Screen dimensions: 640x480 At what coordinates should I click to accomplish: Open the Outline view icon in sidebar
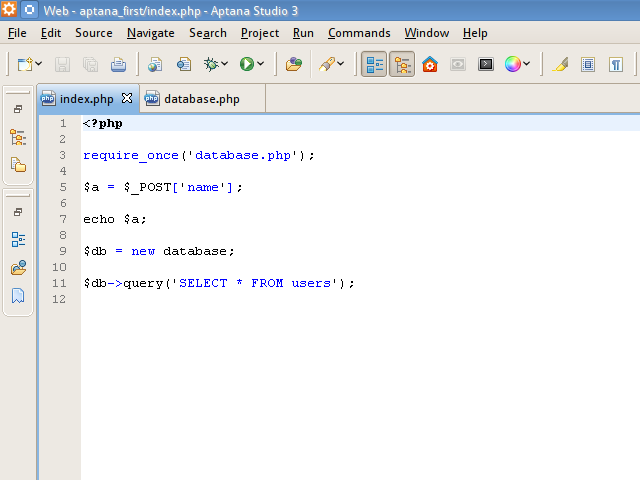coord(18,240)
